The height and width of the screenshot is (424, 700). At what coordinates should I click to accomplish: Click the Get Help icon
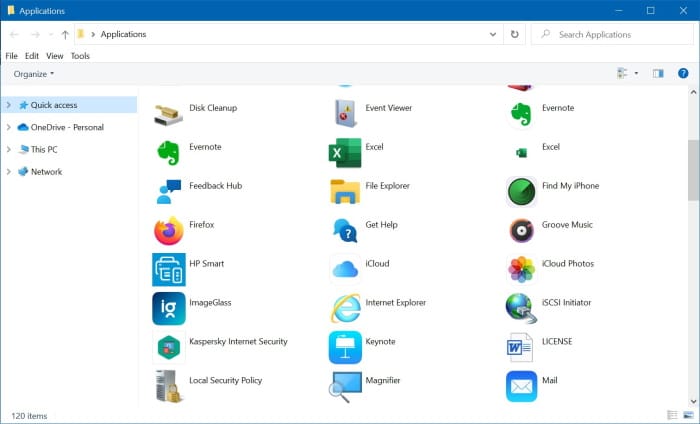(345, 231)
